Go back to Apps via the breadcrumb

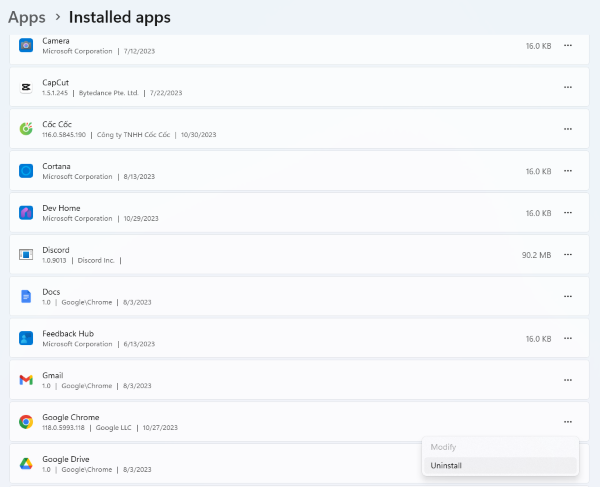click(x=26, y=17)
